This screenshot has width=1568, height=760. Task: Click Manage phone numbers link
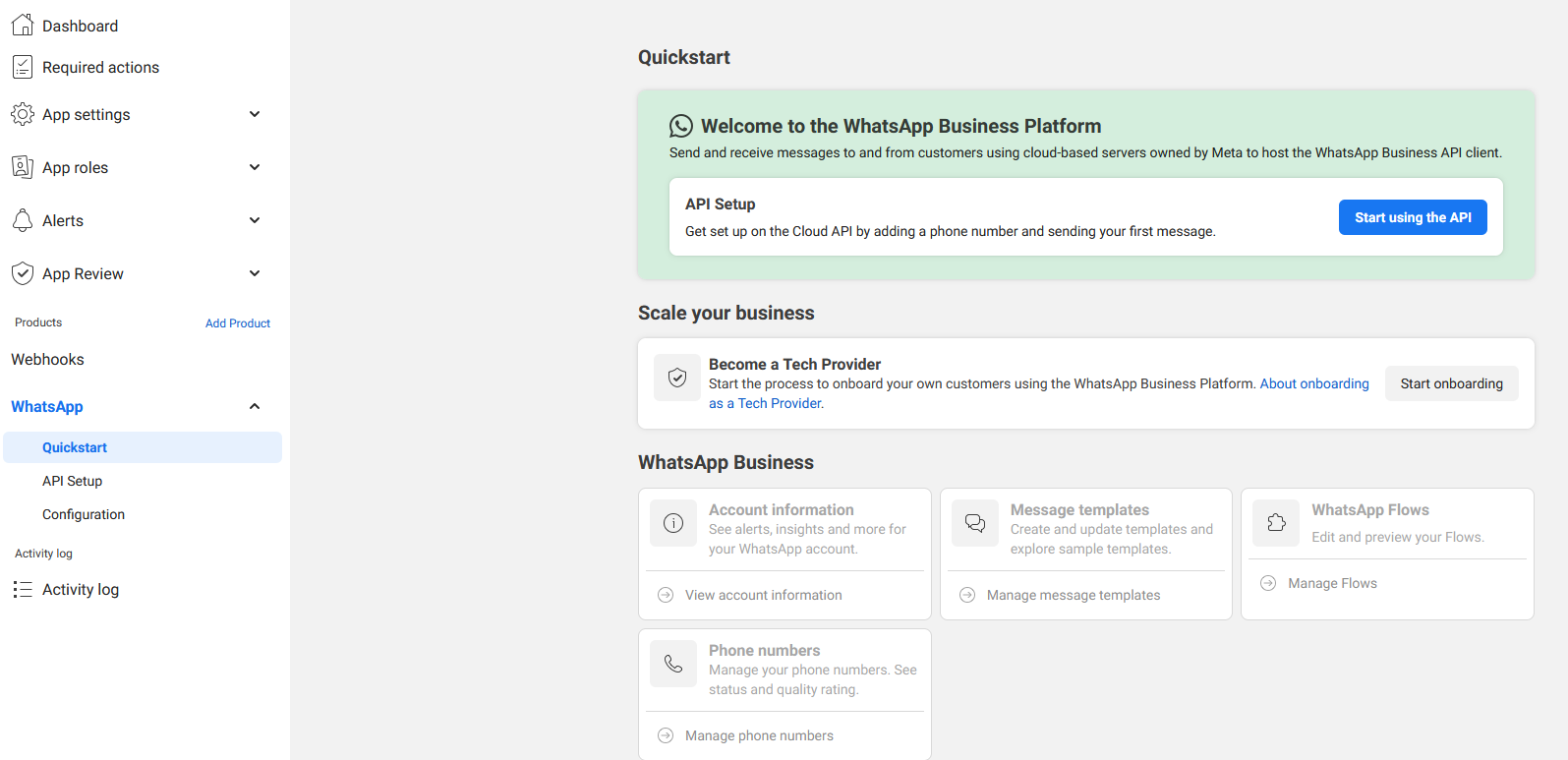click(759, 735)
